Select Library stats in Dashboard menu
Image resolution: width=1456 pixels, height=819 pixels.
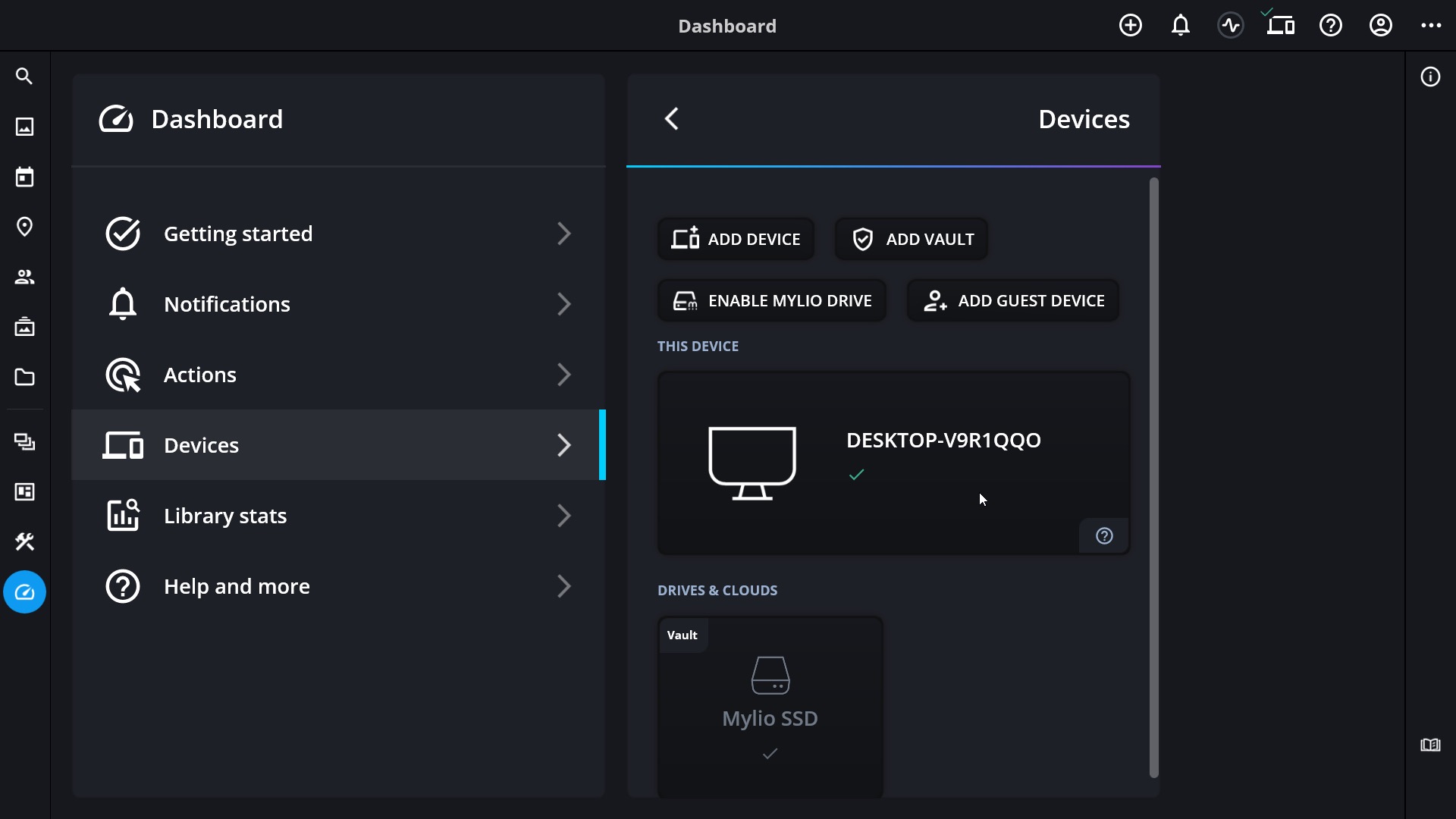(338, 516)
